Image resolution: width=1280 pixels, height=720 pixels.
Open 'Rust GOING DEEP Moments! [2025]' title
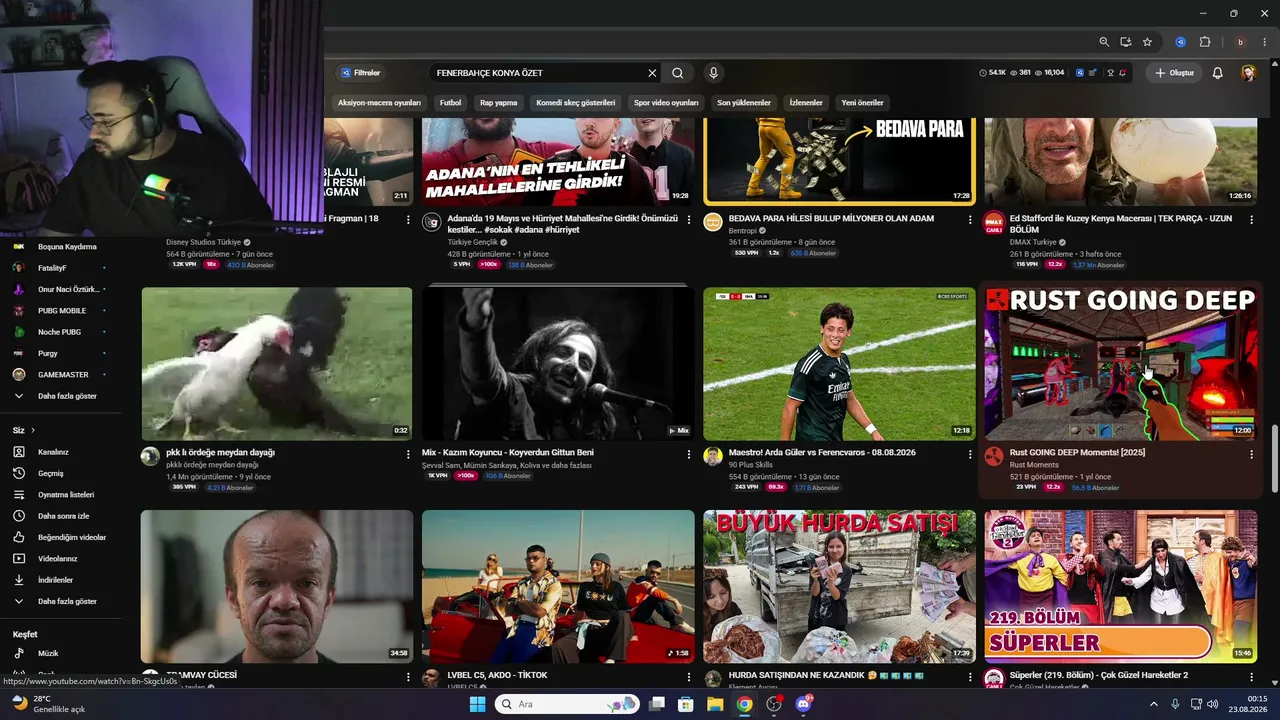(x=1077, y=453)
